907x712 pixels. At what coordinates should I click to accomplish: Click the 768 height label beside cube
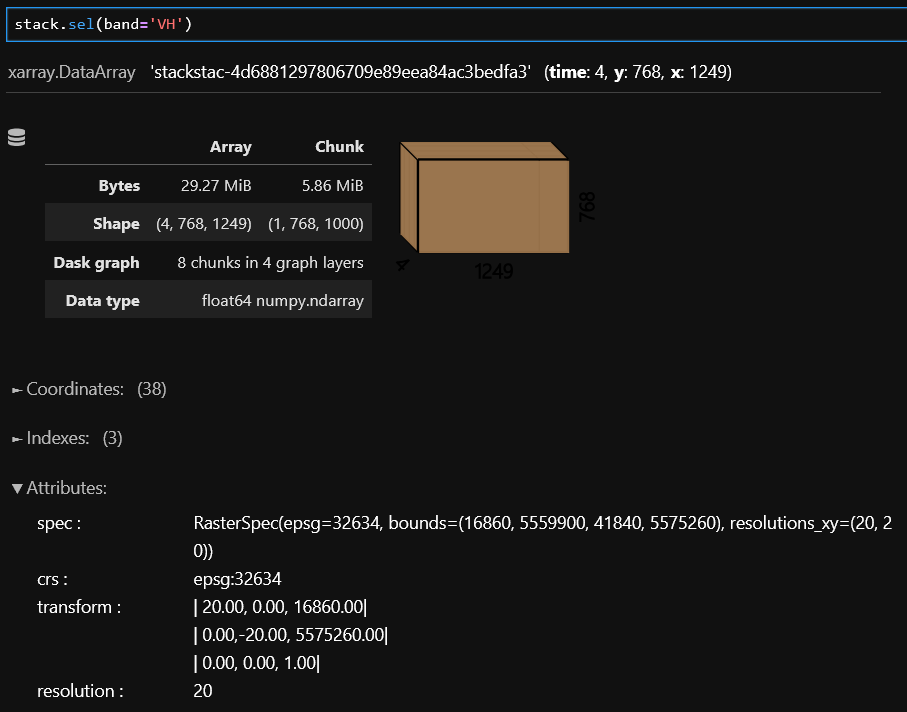(x=587, y=206)
